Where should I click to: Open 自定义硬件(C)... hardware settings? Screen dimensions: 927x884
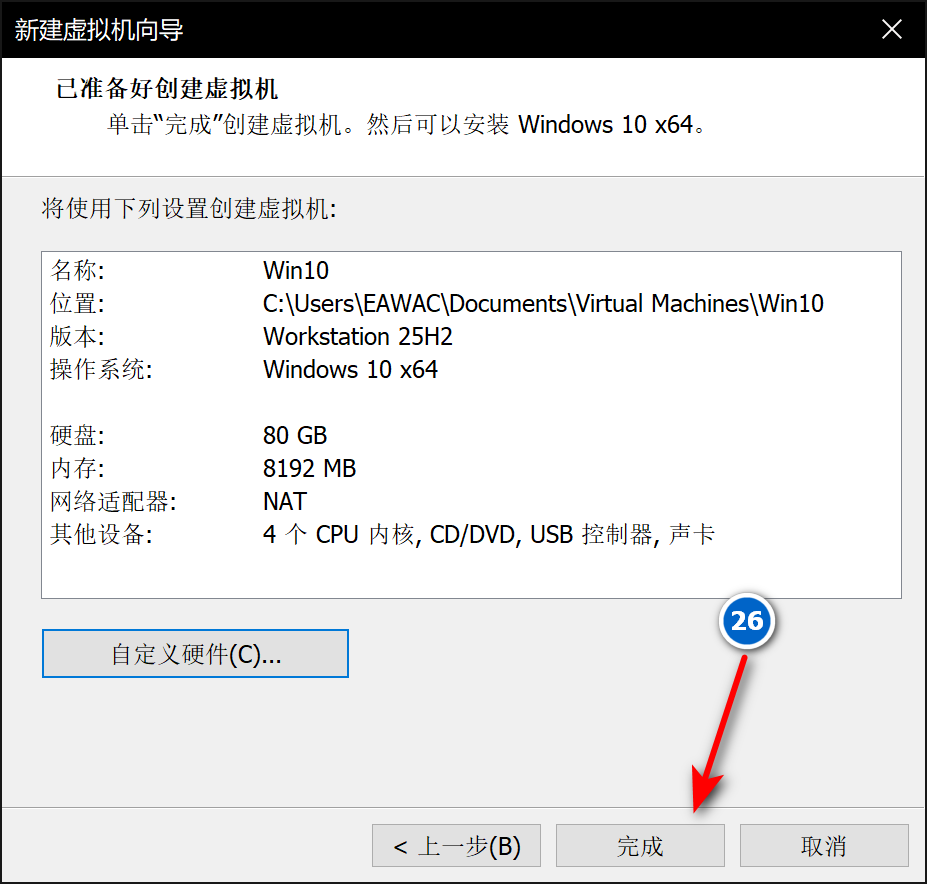(195, 653)
